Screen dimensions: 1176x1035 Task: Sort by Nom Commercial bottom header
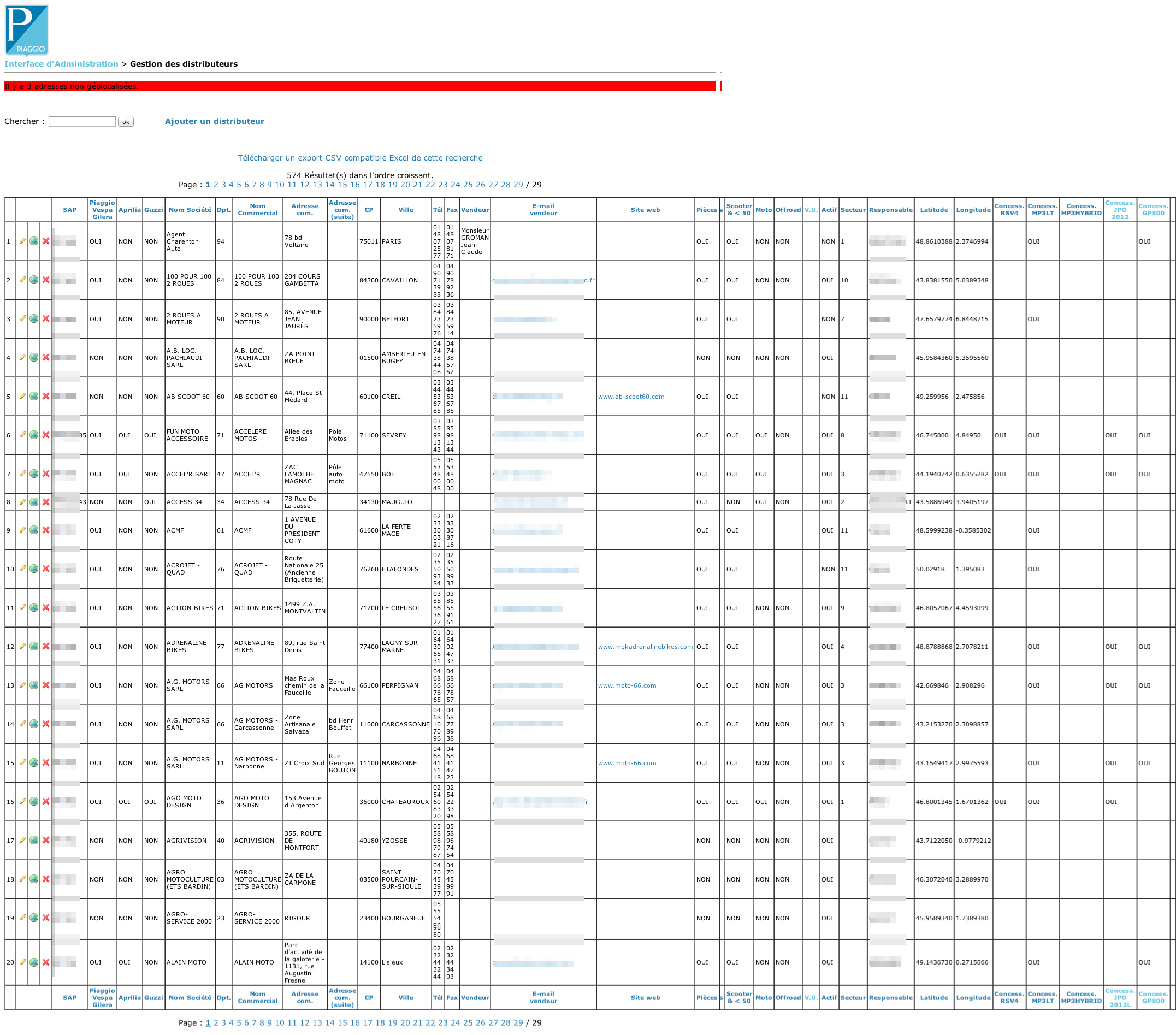[258, 998]
